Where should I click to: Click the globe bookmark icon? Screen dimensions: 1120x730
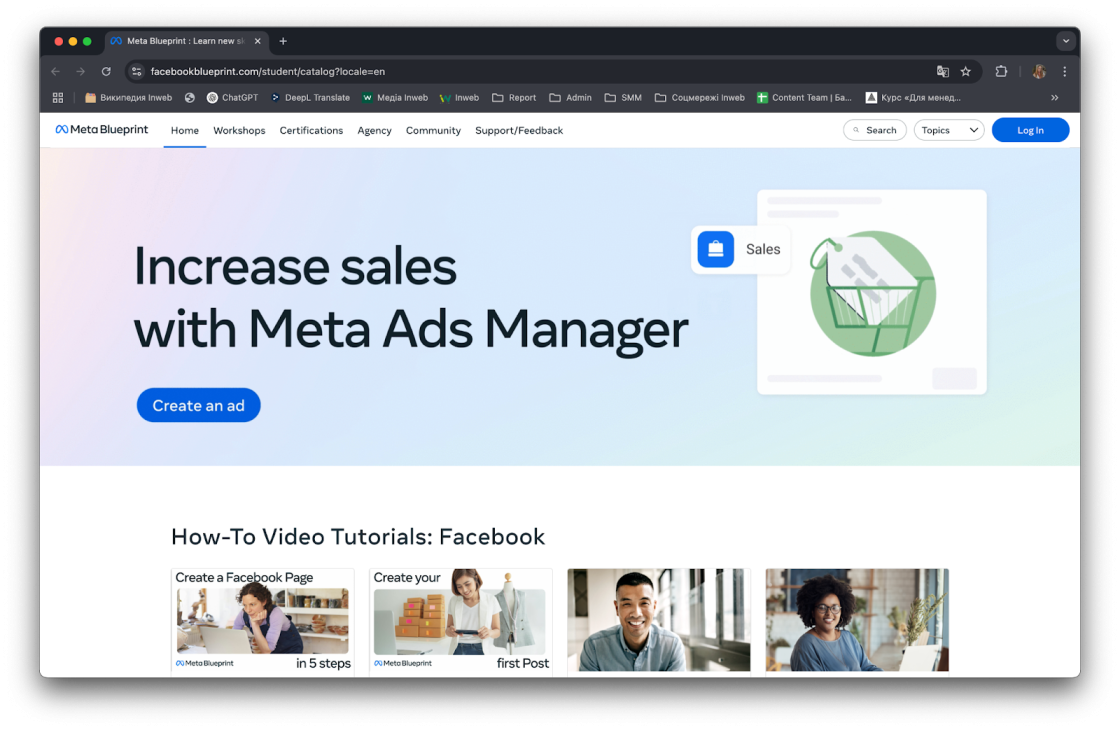click(189, 98)
